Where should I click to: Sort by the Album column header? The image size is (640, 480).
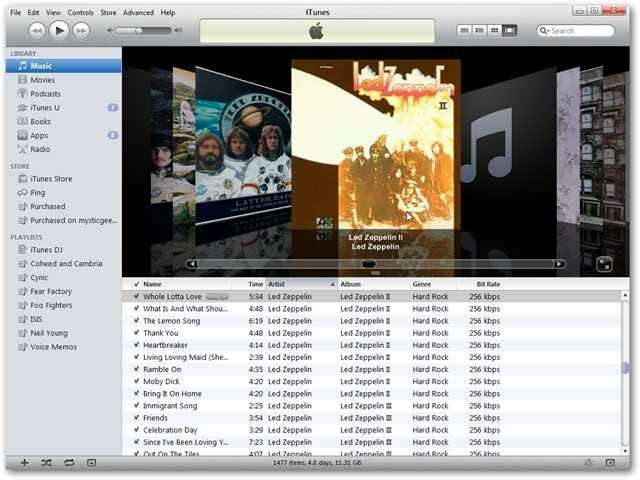tap(374, 284)
